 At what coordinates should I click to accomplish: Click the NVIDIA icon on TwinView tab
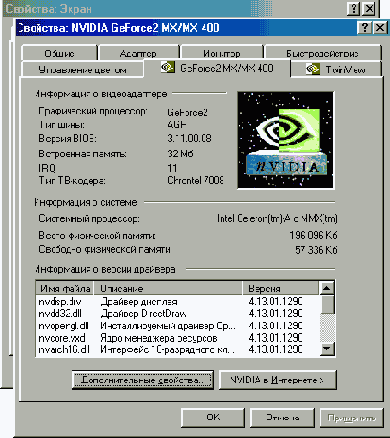click(313, 69)
